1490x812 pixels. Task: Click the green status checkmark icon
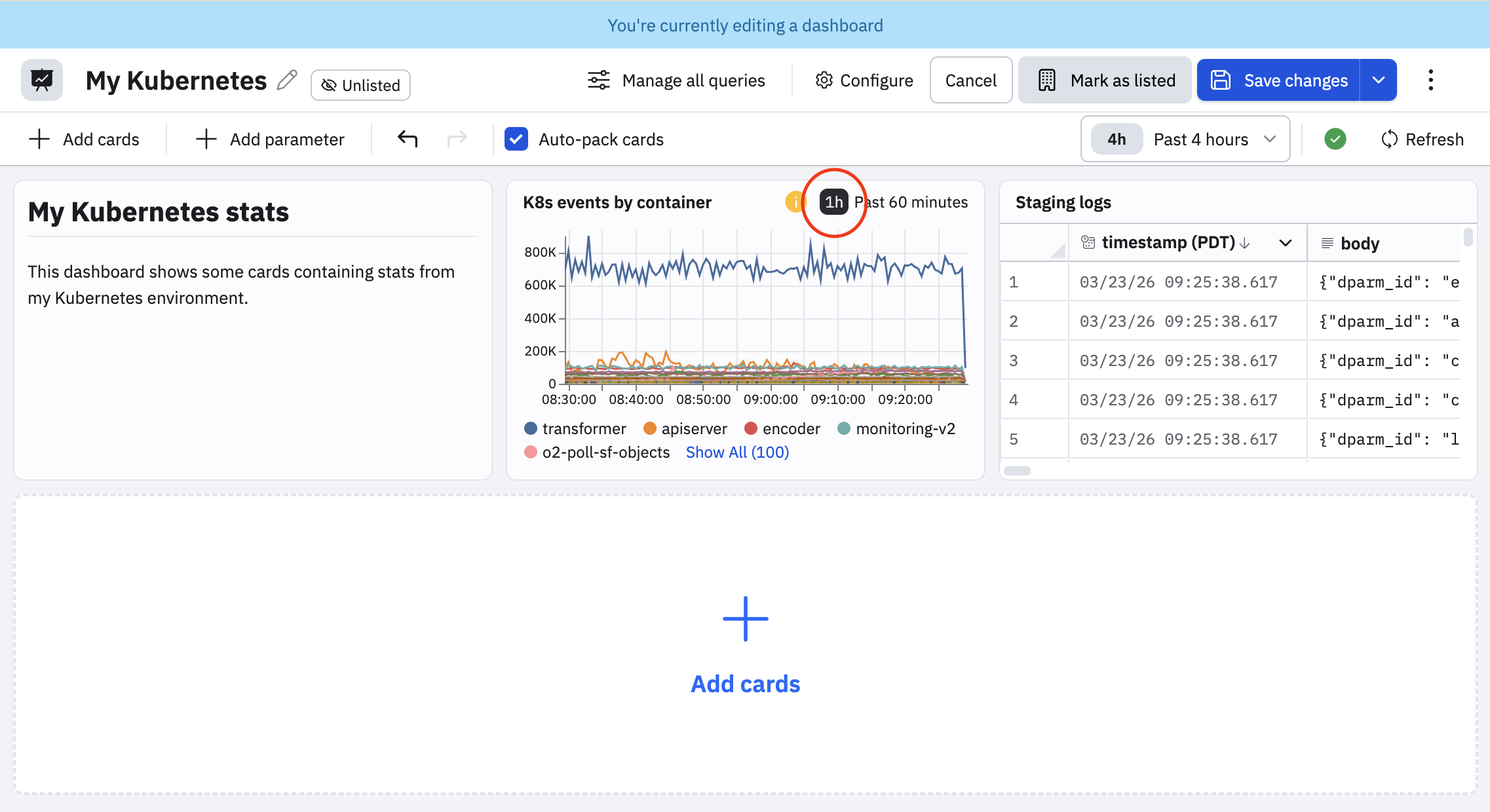(1335, 139)
